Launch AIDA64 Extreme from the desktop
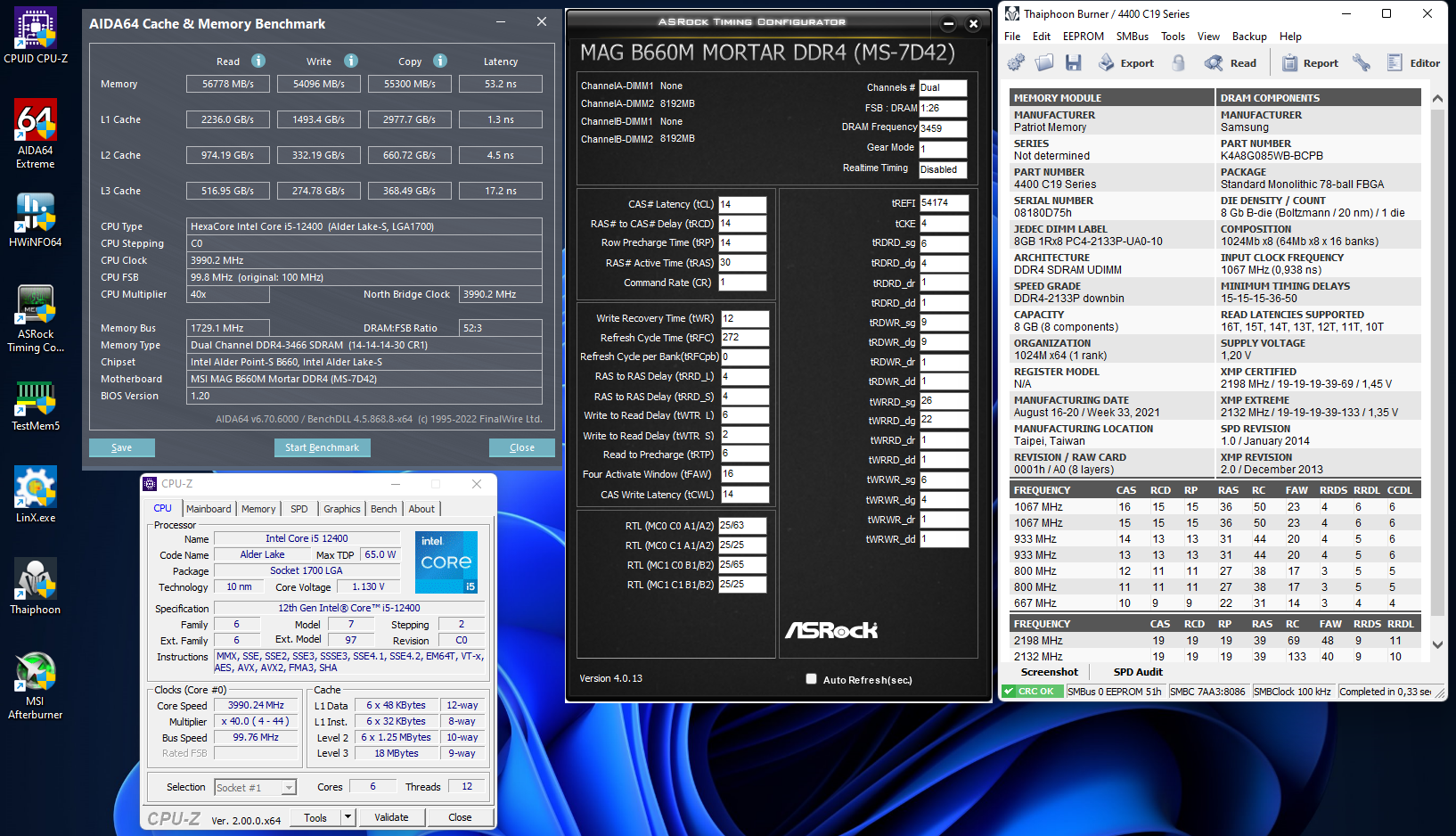This screenshot has width=1456, height=836. pos(36,134)
